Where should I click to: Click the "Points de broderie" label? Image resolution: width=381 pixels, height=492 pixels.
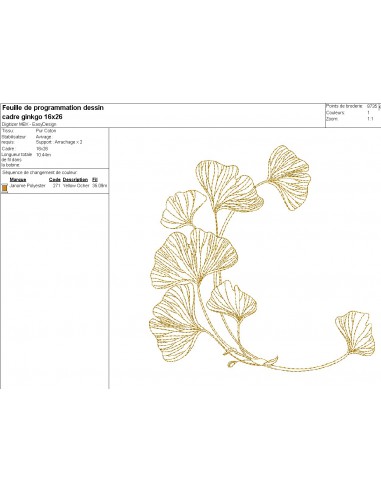[x=344, y=106]
